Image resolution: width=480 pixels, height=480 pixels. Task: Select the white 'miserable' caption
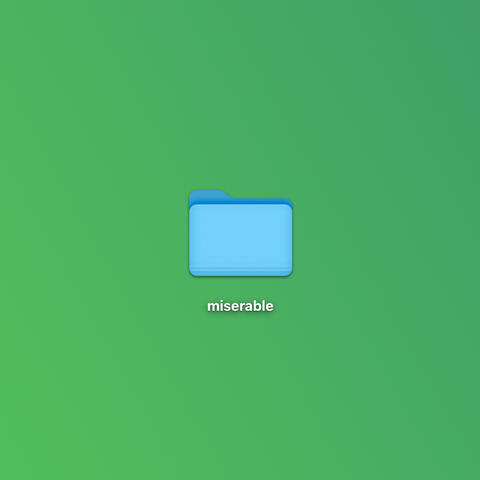point(240,306)
